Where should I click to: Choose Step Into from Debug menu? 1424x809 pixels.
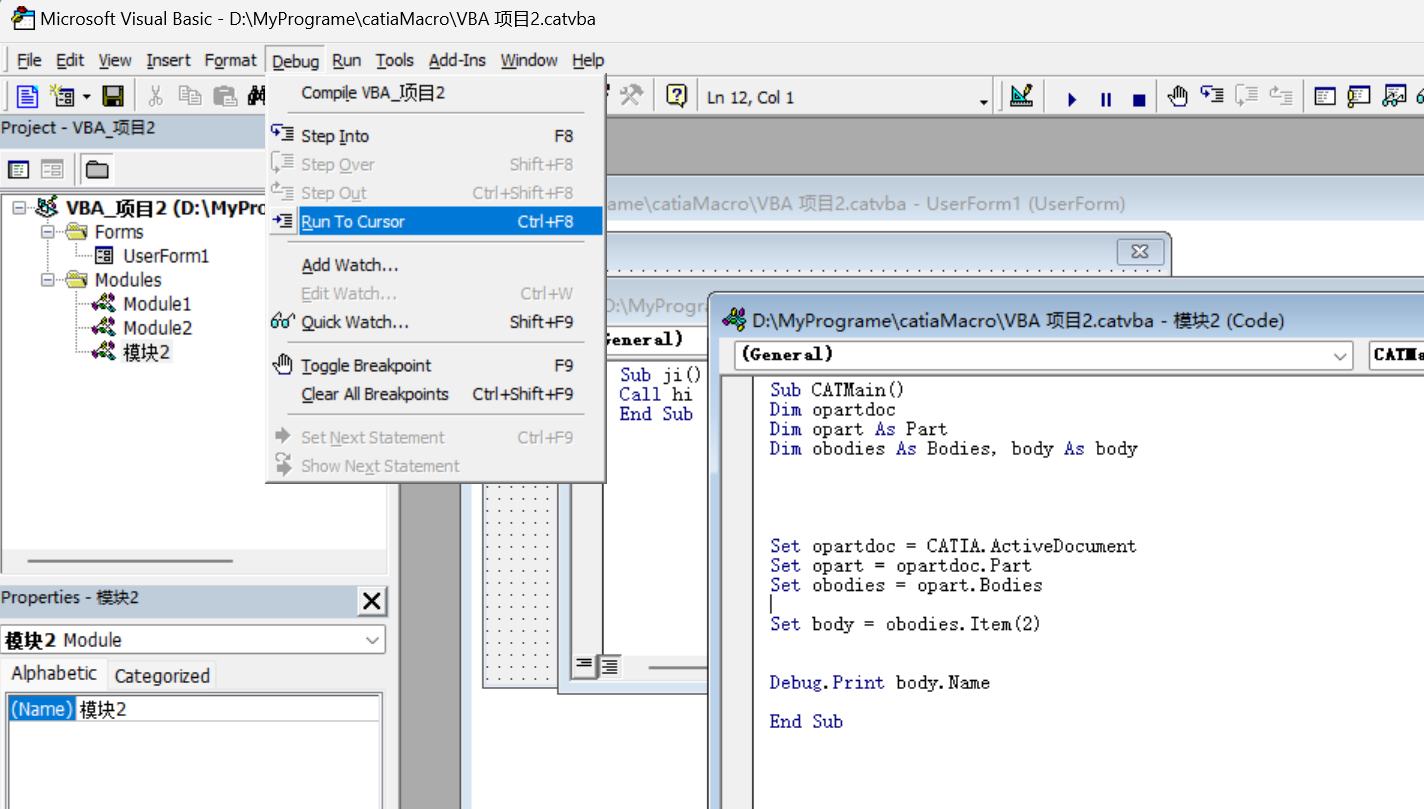(x=435, y=136)
